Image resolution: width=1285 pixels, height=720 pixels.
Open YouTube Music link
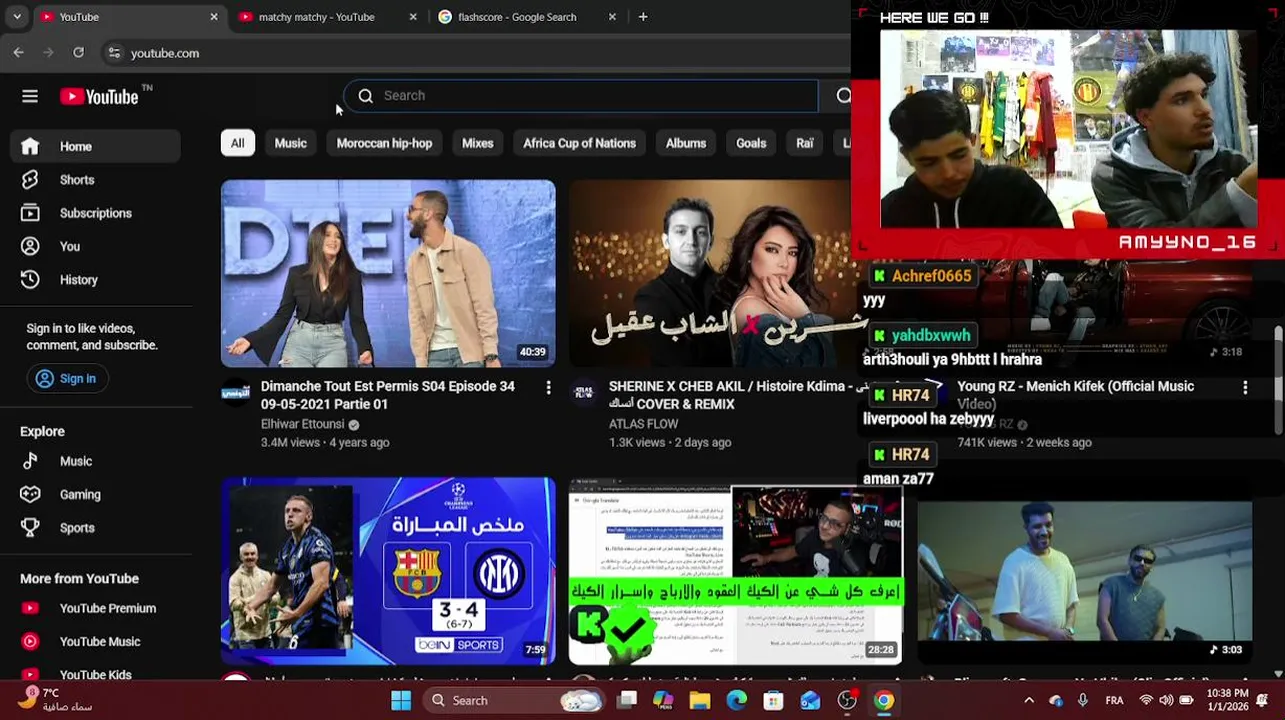click(95, 642)
